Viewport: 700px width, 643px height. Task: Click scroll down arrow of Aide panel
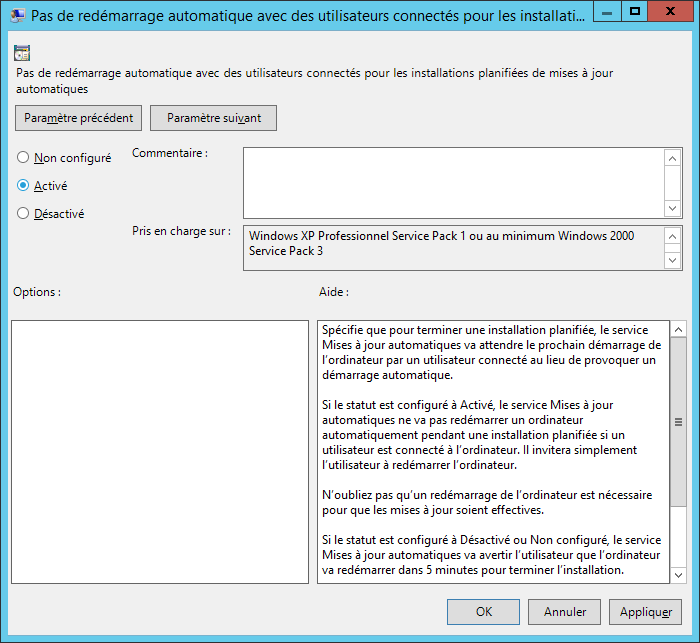679,575
